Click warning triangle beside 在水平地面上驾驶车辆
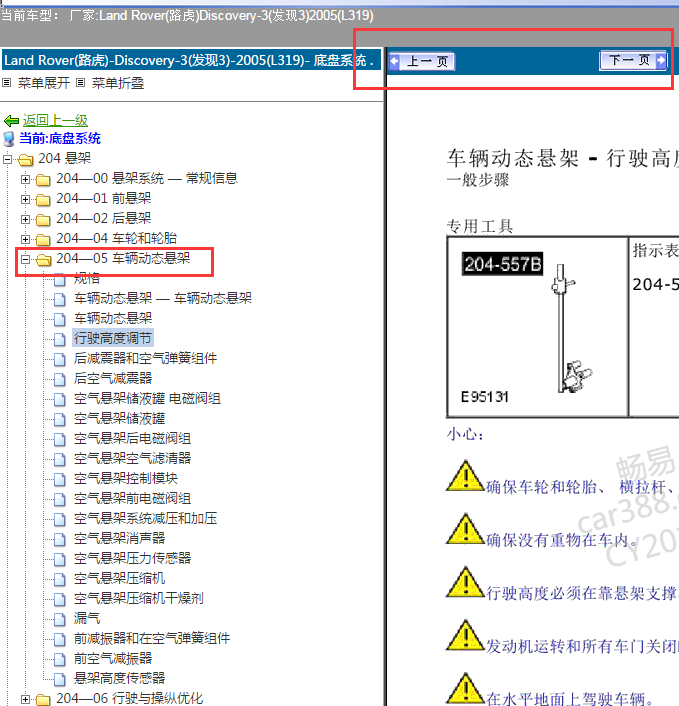Image resolution: width=679 pixels, height=706 pixels. (466, 688)
